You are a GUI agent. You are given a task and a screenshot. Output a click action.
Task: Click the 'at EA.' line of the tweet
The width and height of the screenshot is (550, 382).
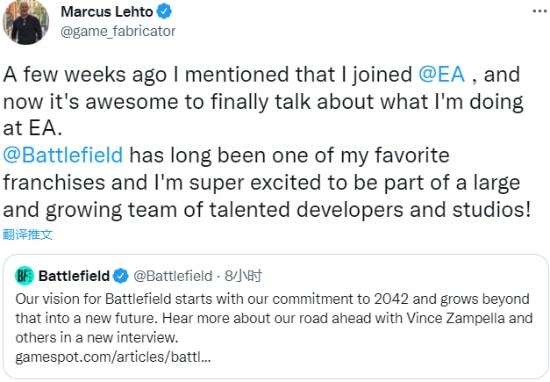(33, 128)
